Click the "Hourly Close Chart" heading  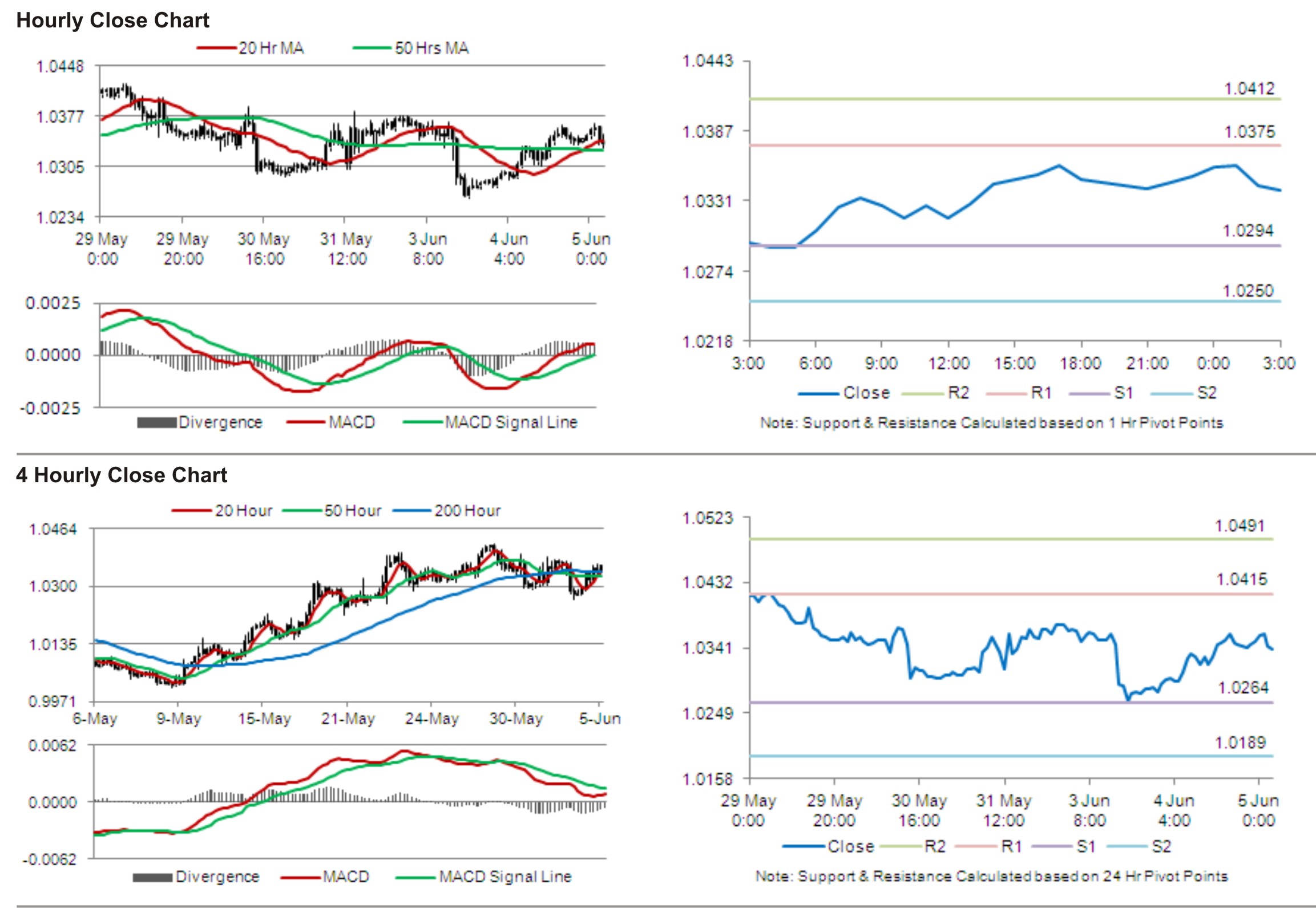pos(112,21)
